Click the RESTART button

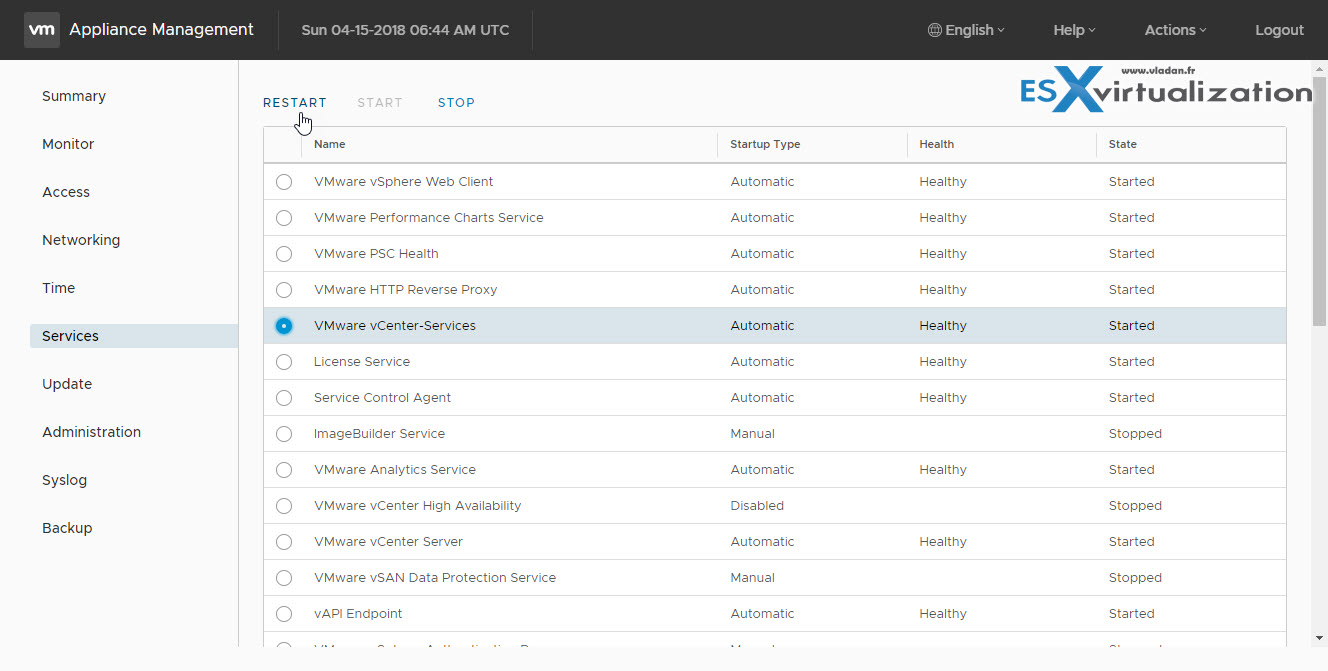click(x=295, y=102)
